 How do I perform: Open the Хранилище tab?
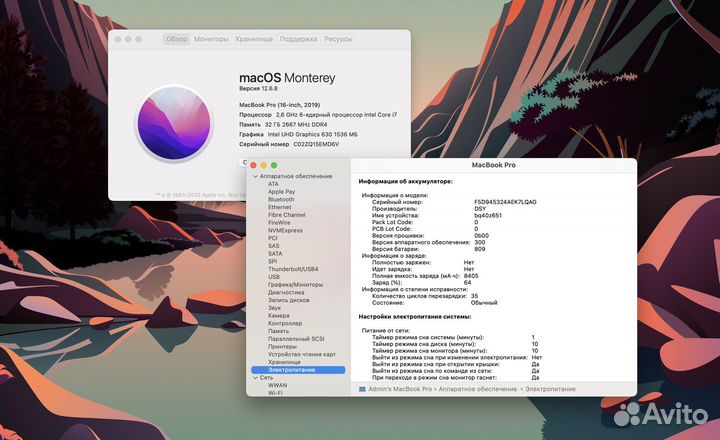pyautogui.click(x=254, y=39)
